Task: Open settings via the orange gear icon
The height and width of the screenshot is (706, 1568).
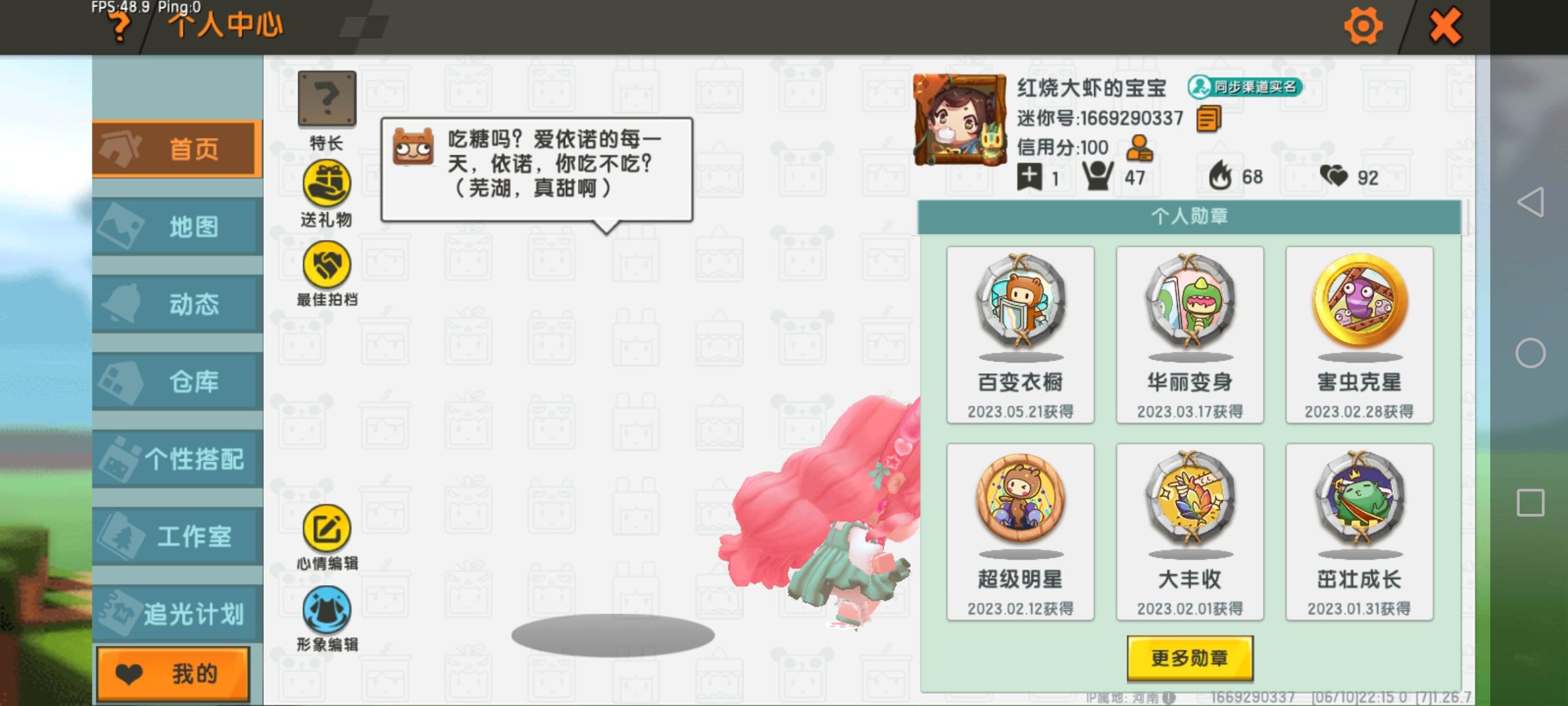Action: point(1363,26)
